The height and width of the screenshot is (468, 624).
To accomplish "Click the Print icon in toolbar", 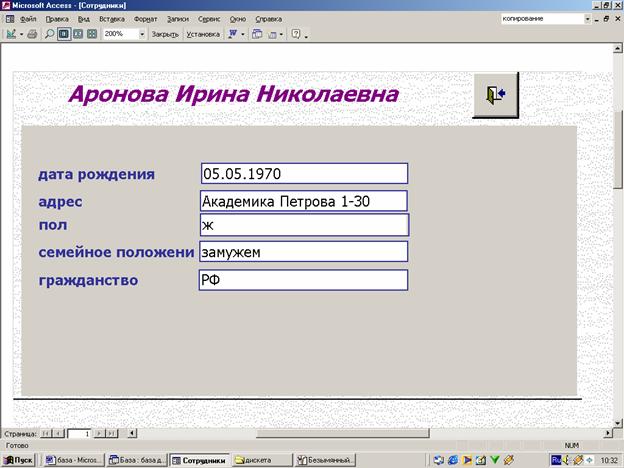I will pos(33,33).
